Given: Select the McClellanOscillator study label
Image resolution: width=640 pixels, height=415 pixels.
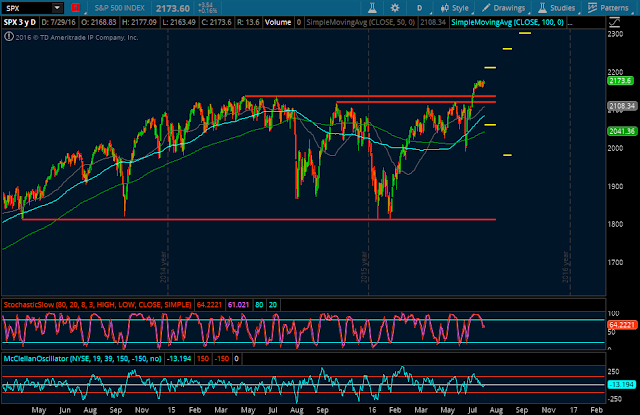Looking at the screenshot, I should tap(82, 359).
